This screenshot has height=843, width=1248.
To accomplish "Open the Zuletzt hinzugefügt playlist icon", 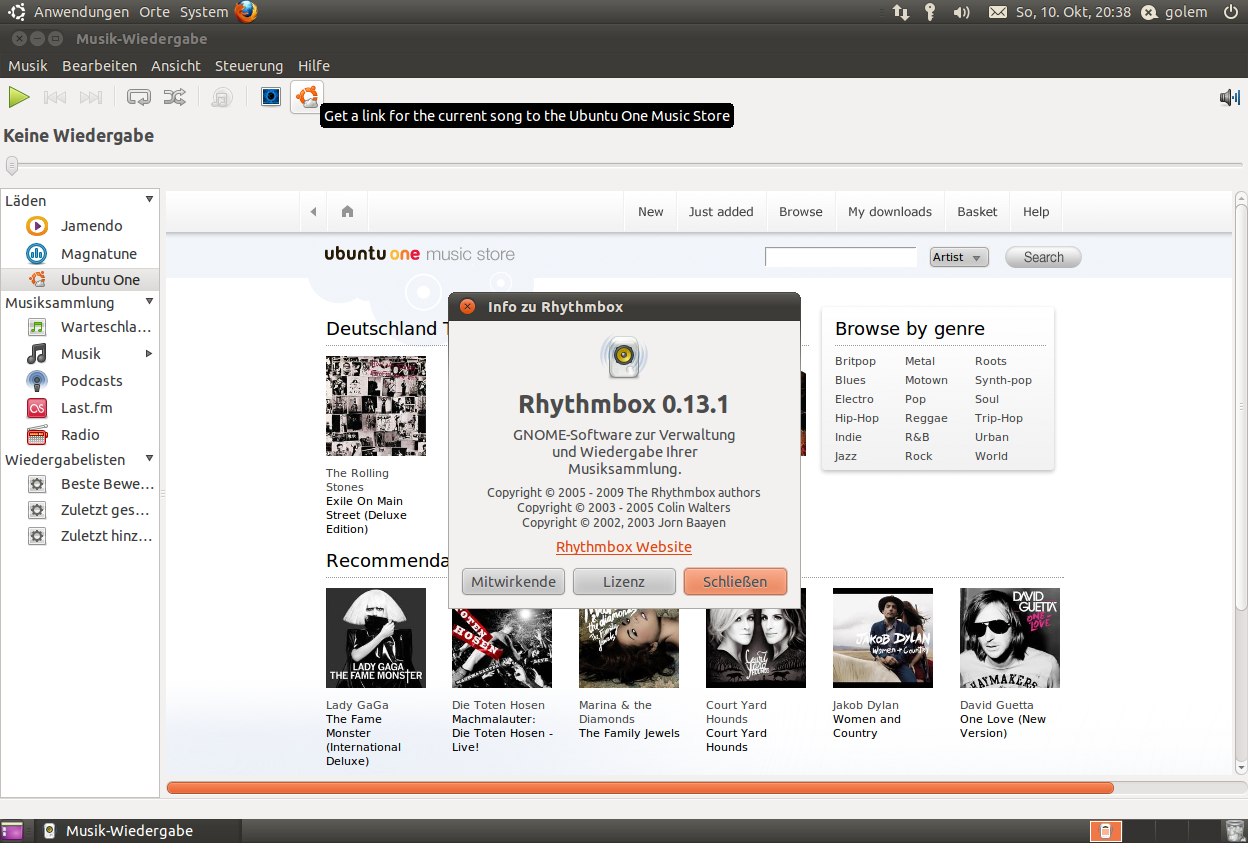I will [37, 536].
